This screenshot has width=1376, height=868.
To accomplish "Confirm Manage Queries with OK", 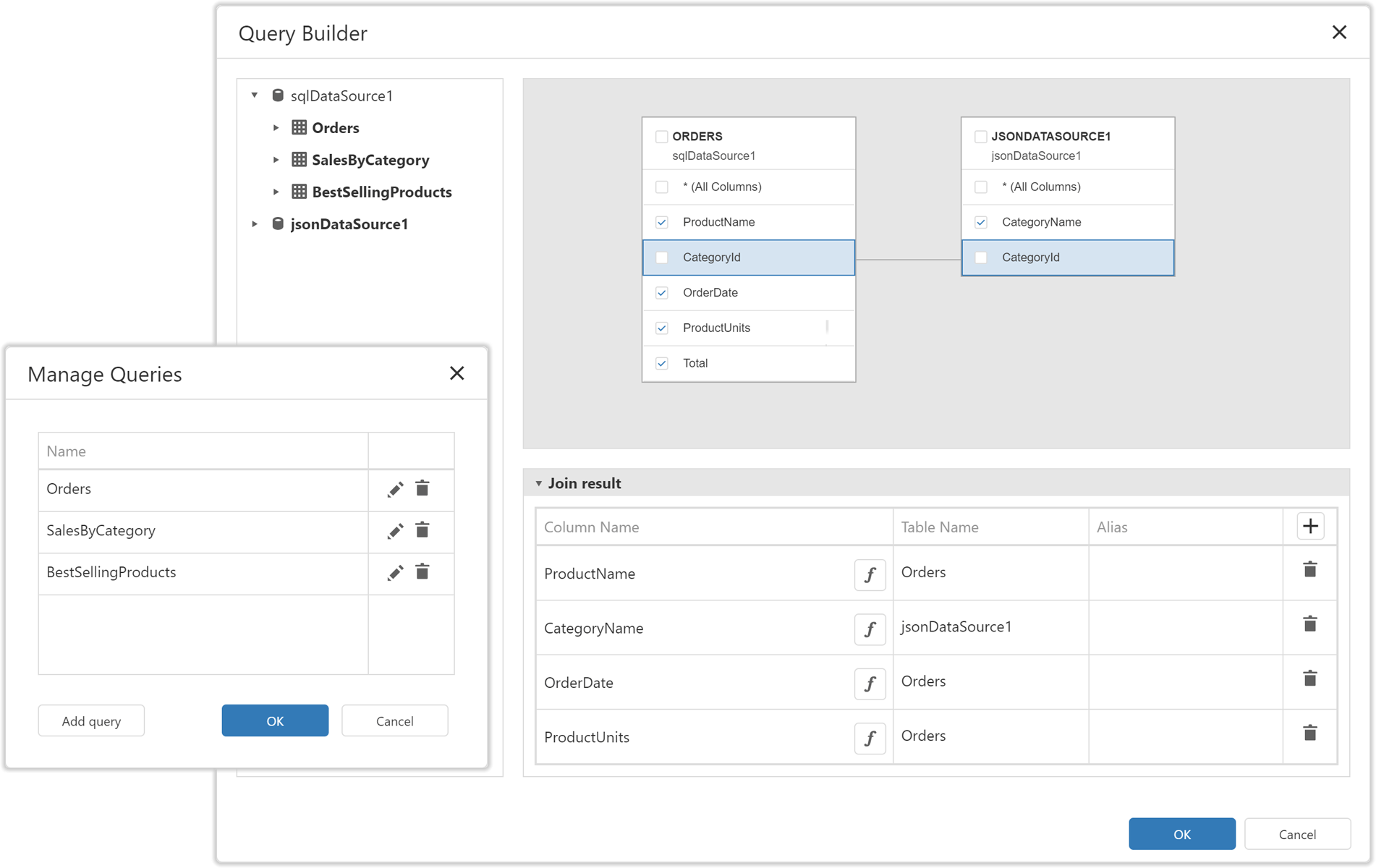I will (275, 720).
